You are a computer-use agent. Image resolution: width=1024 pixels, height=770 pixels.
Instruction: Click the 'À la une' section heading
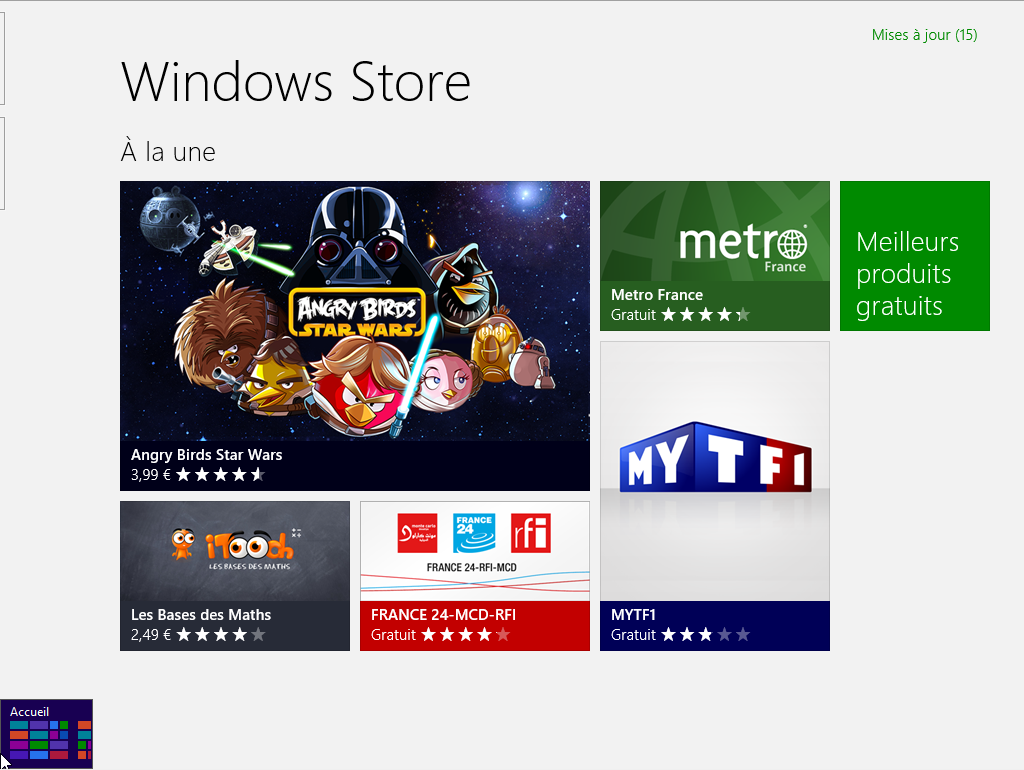[x=168, y=152]
